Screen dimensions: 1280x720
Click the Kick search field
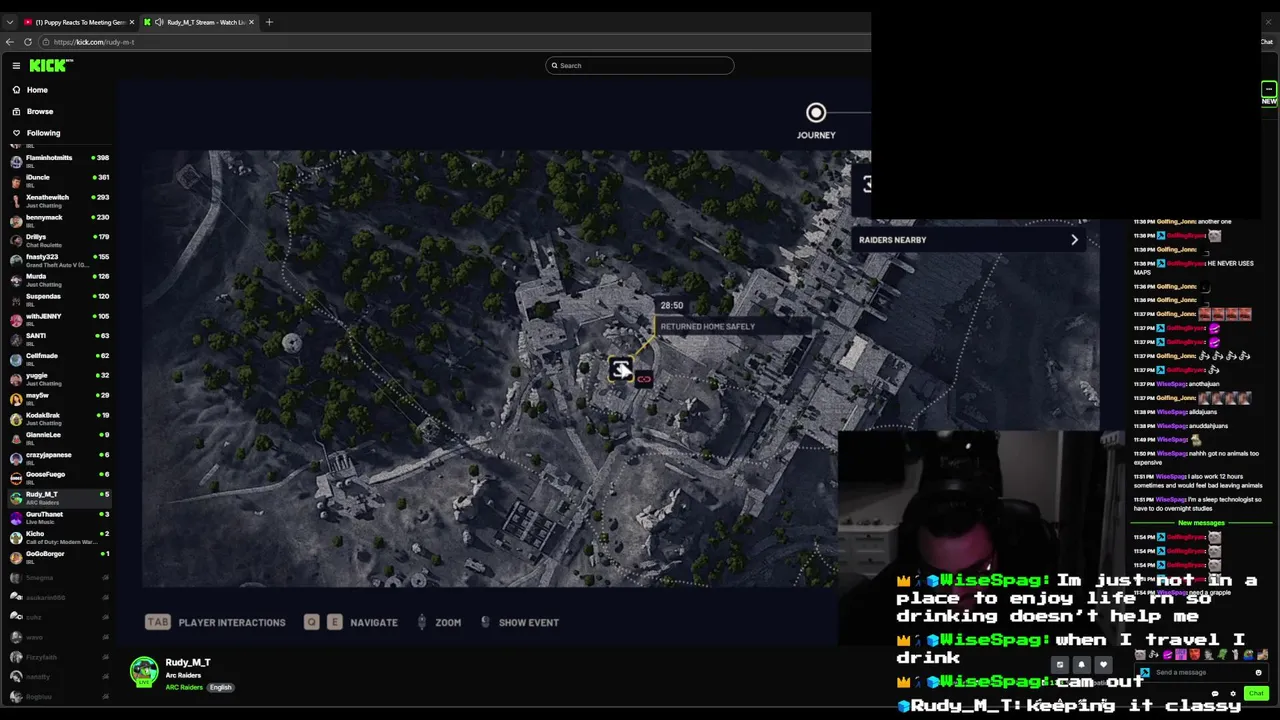(x=640, y=65)
